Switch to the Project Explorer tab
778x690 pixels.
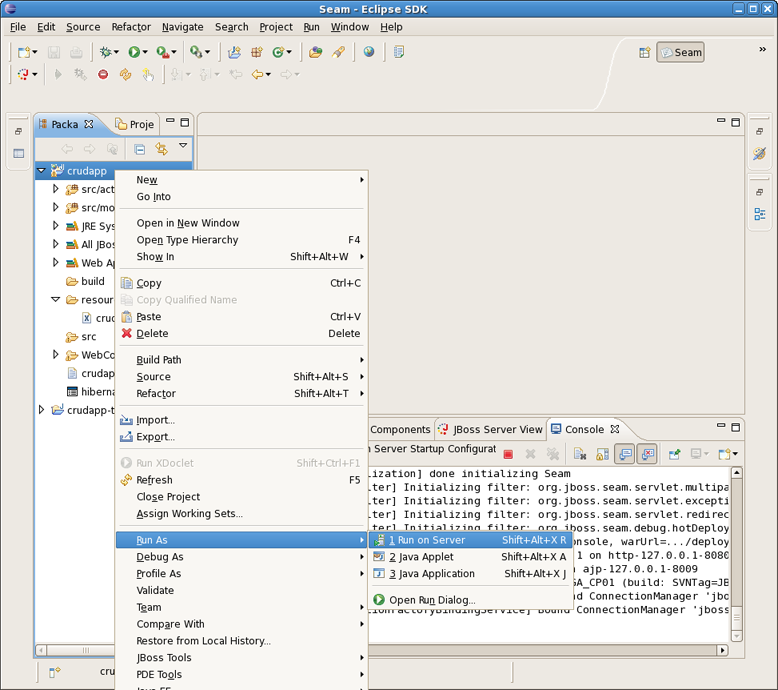click(x=135, y=124)
